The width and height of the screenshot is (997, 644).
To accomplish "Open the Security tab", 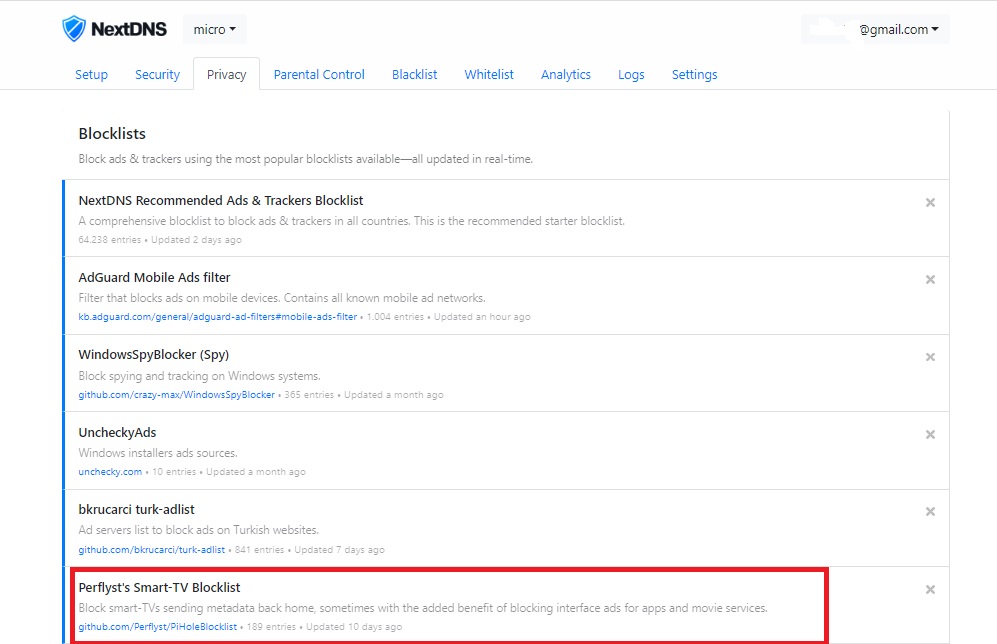I will tap(158, 74).
